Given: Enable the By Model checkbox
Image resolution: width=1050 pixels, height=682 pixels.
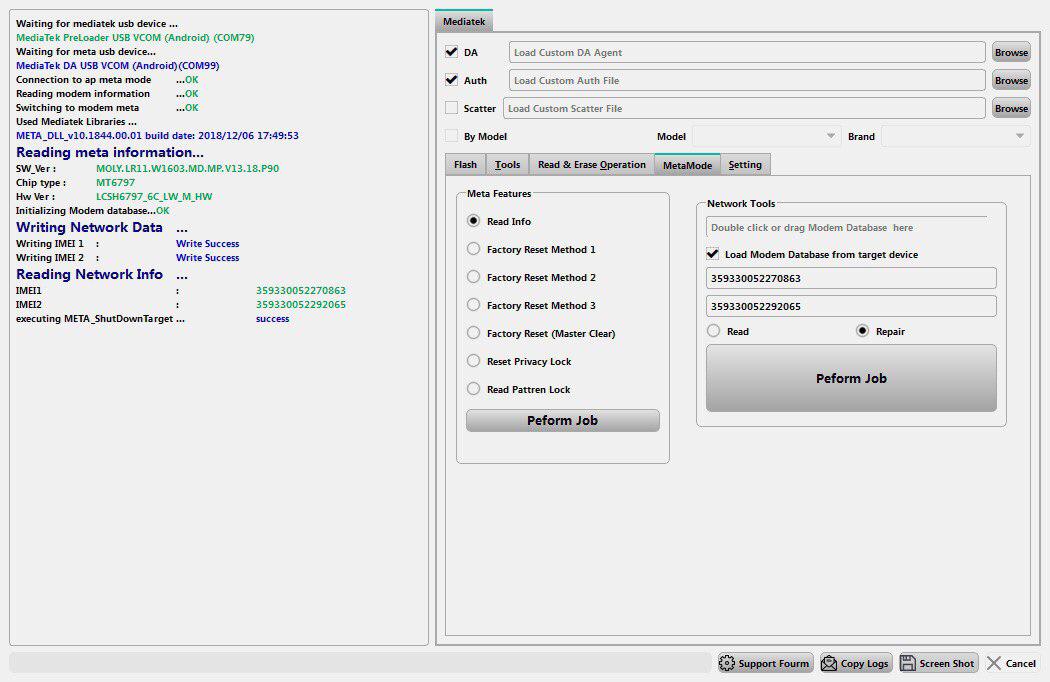Looking at the screenshot, I should coord(451,136).
